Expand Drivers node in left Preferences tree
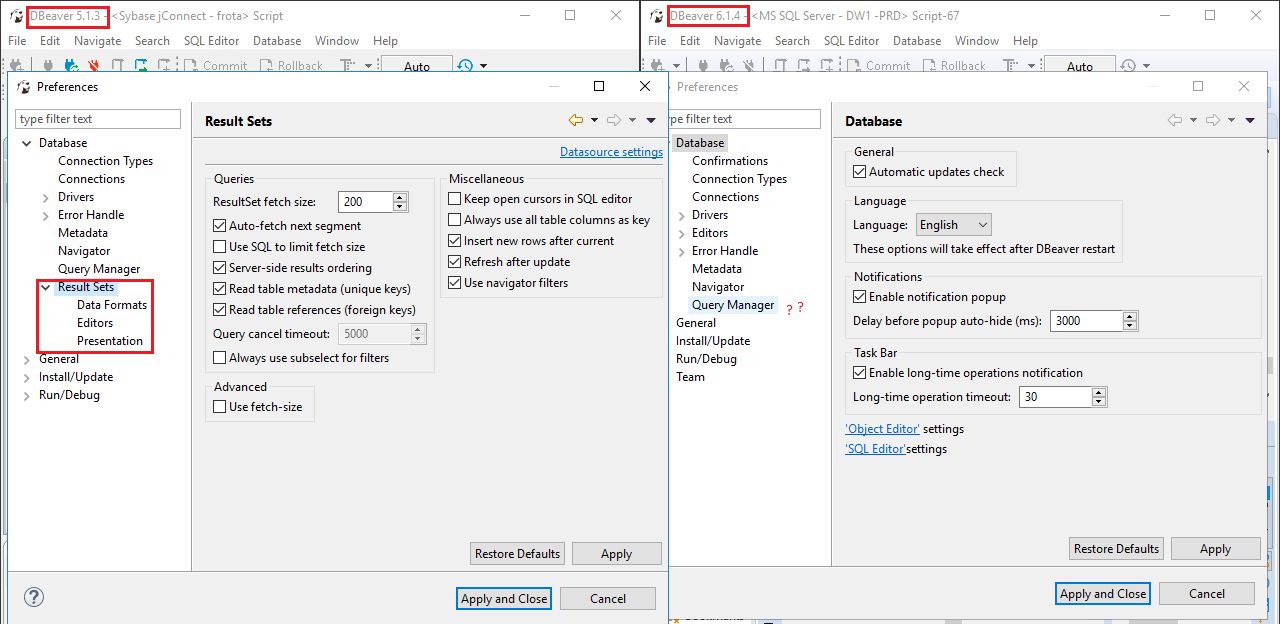This screenshot has height=624, width=1280. pyautogui.click(x=46, y=197)
